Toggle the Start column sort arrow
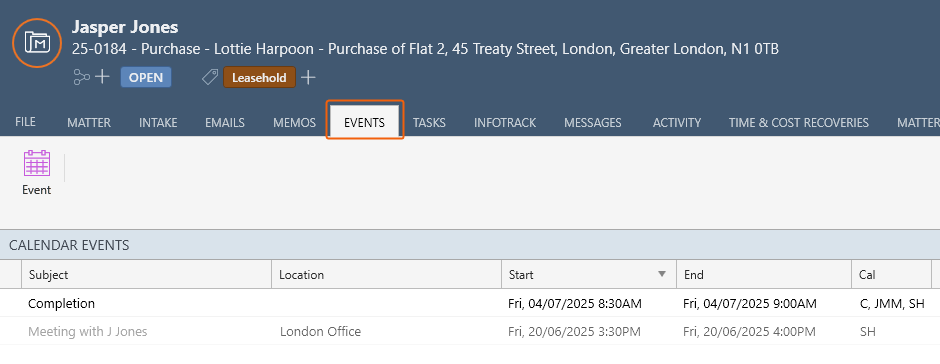940x364 pixels. 662,275
